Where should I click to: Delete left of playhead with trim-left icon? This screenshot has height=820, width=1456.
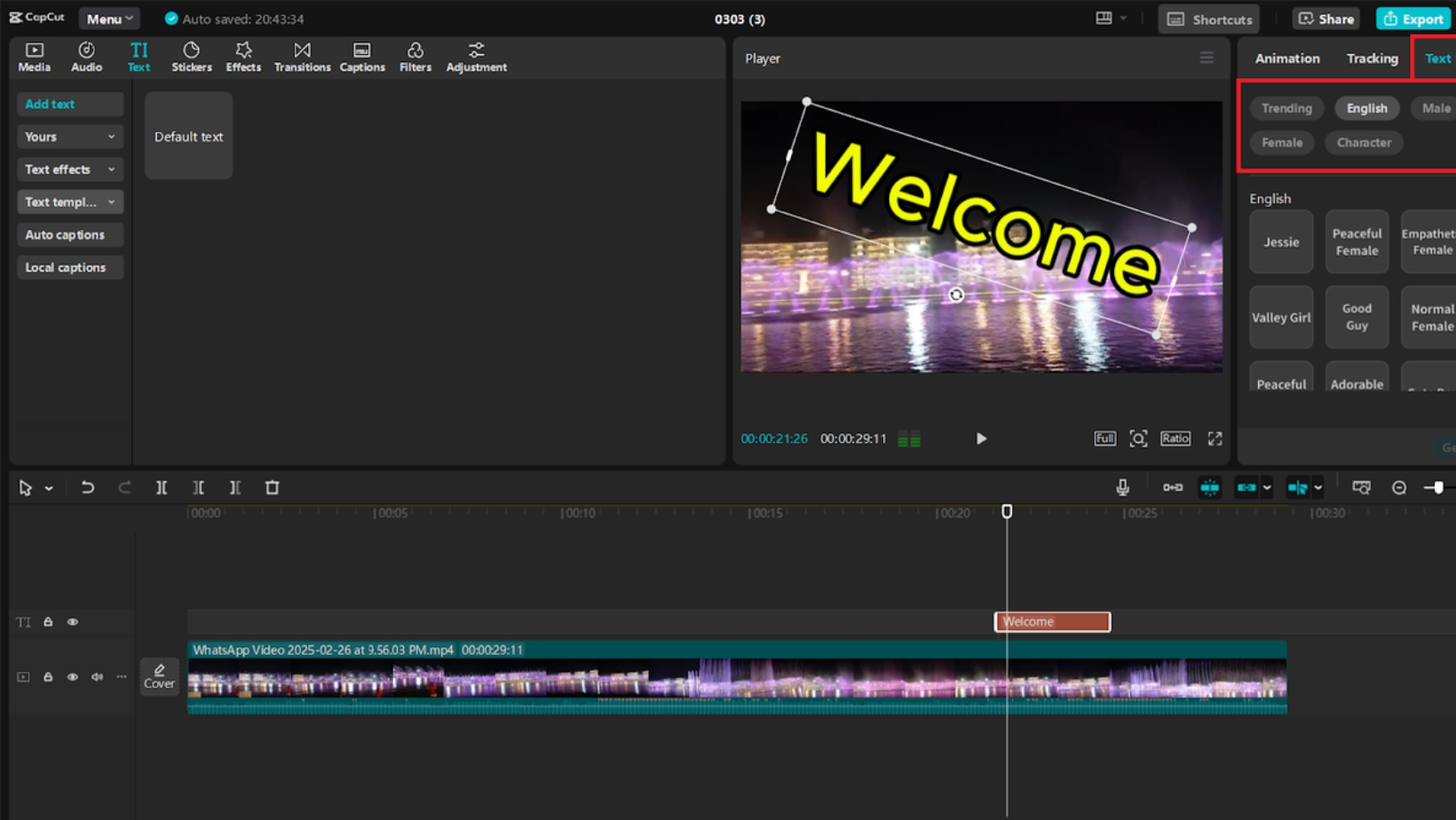198,487
